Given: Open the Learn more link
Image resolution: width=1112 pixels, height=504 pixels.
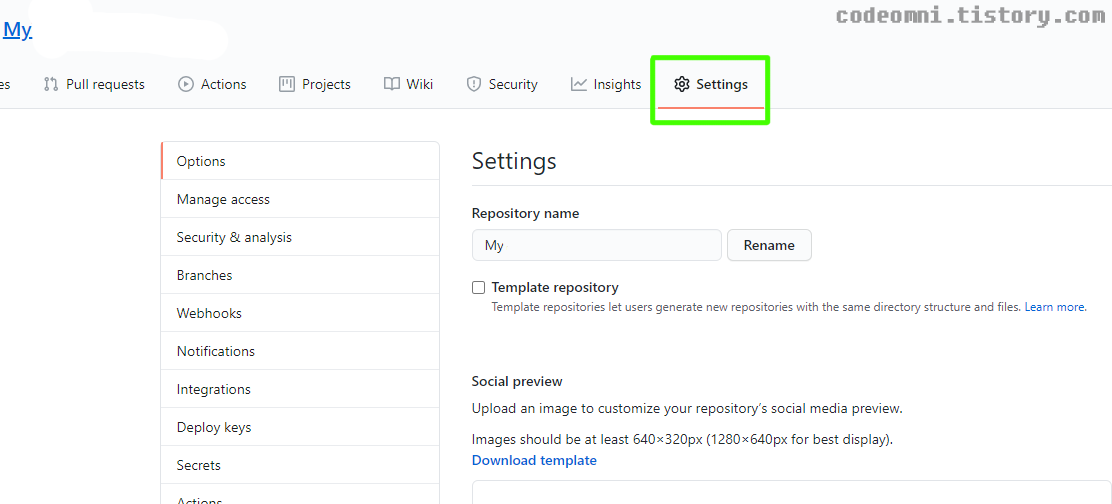Looking at the screenshot, I should click(1055, 308).
